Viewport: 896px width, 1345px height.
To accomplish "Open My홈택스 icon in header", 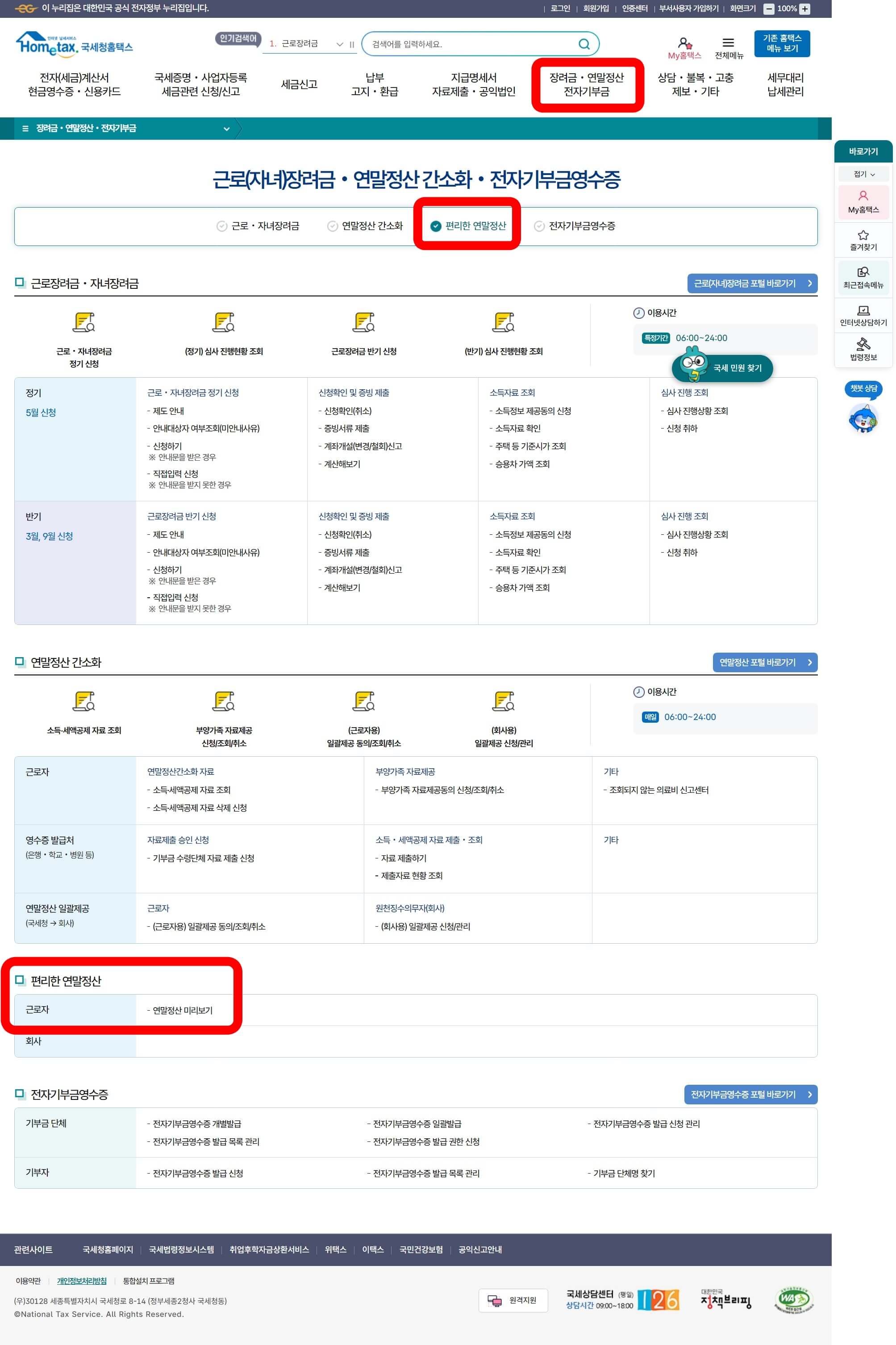I will click(x=684, y=43).
